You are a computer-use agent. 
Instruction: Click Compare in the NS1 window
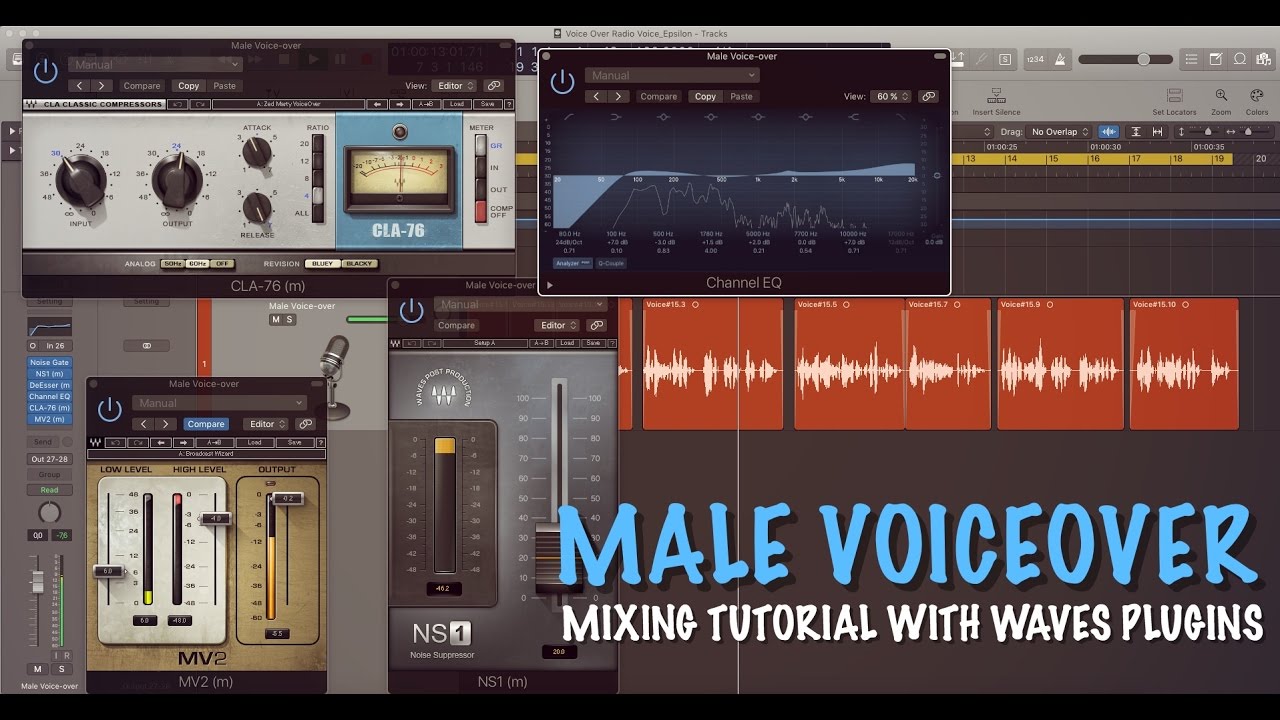tap(456, 325)
